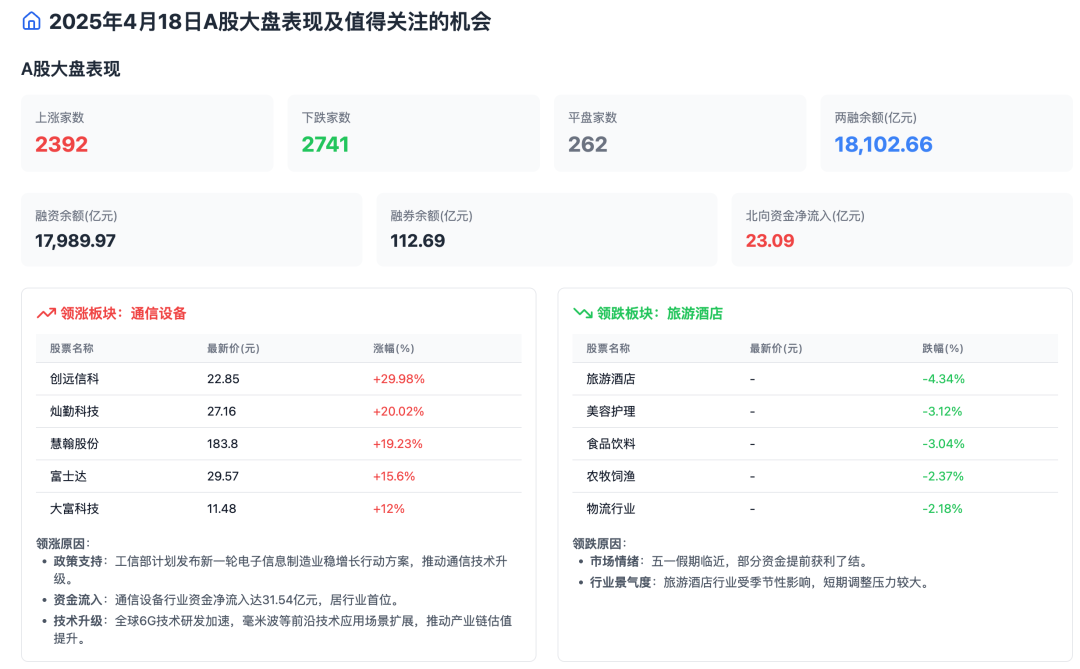Click the gain +15.6% for 富士达
Viewport: 1080px width, 669px height.
[x=394, y=476]
